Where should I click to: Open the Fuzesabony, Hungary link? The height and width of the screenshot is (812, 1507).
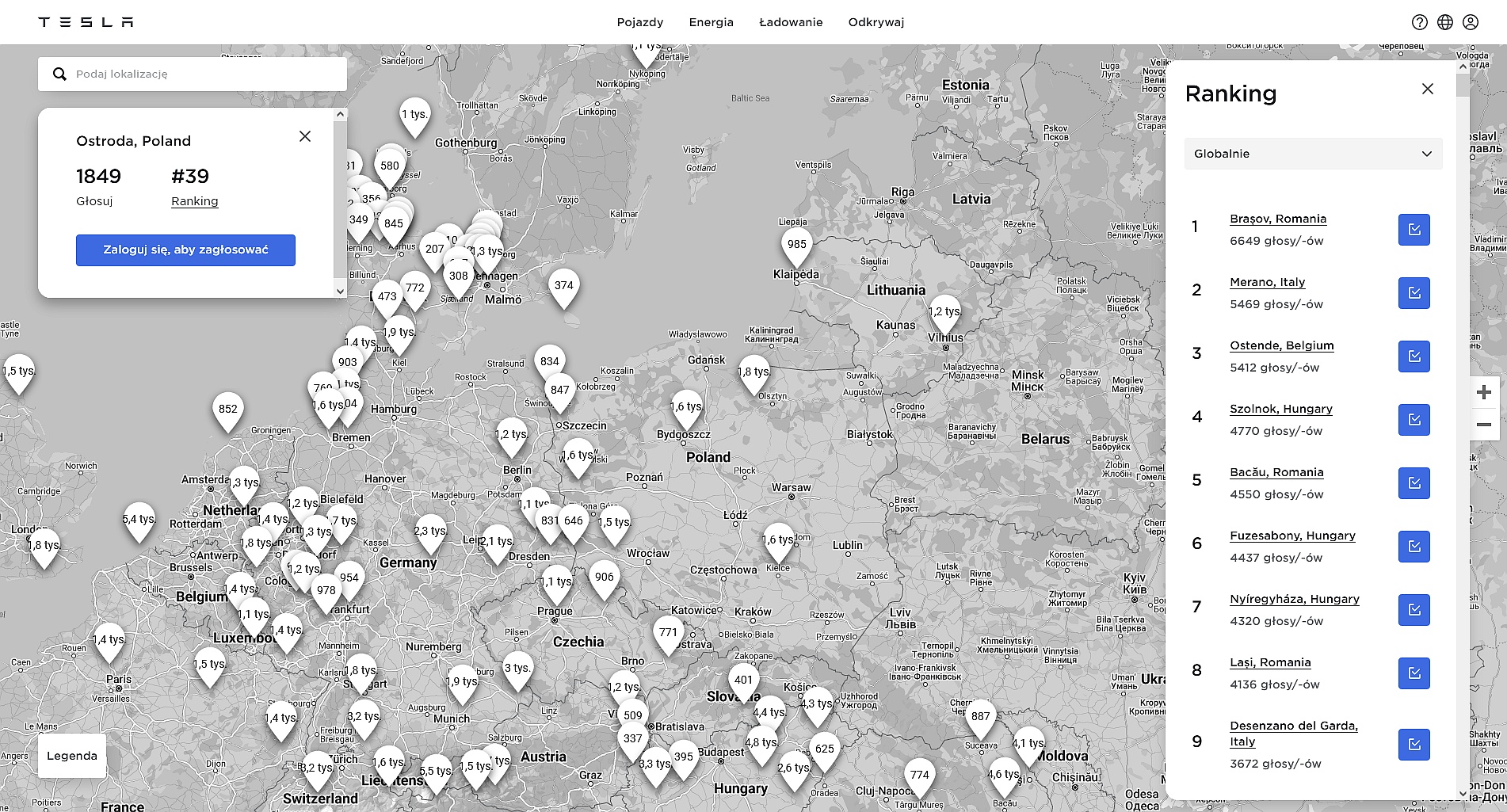[x=1293, y=536]
